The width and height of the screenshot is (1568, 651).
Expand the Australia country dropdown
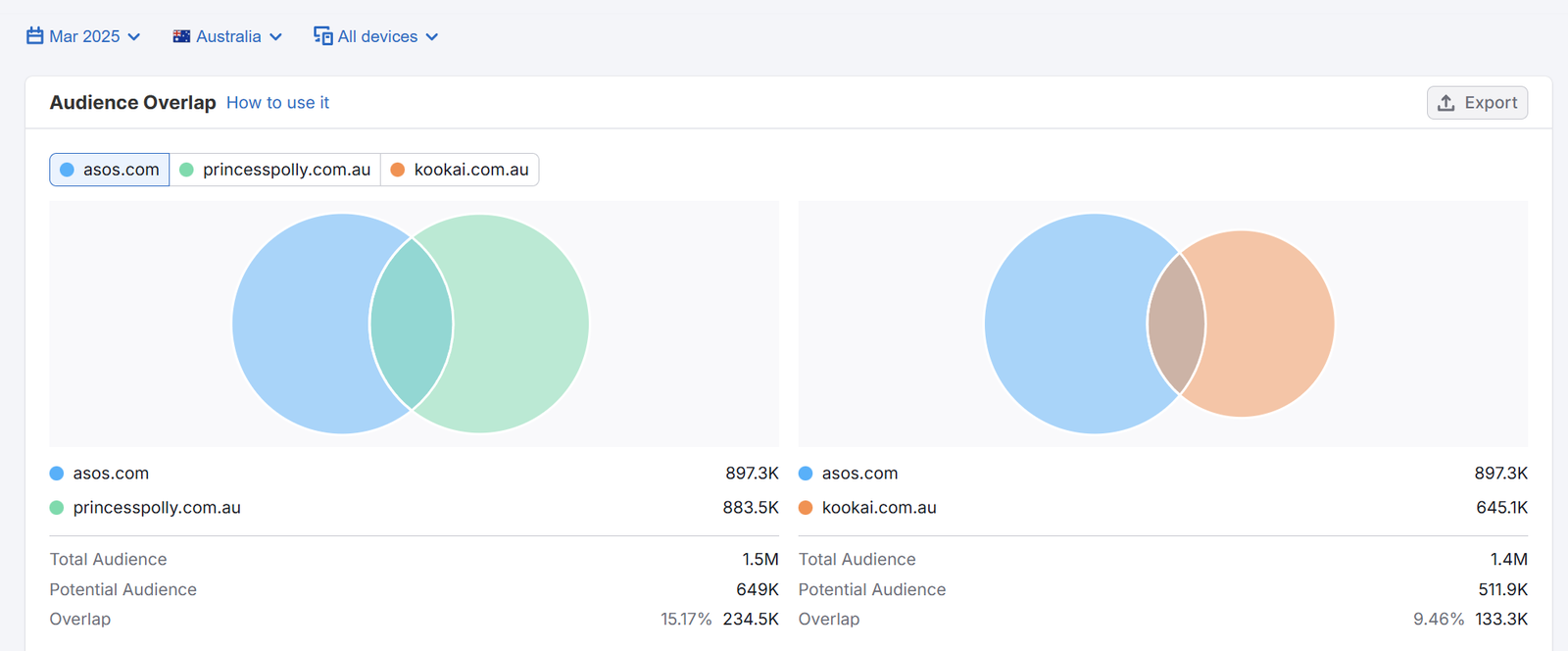point(228,36)
